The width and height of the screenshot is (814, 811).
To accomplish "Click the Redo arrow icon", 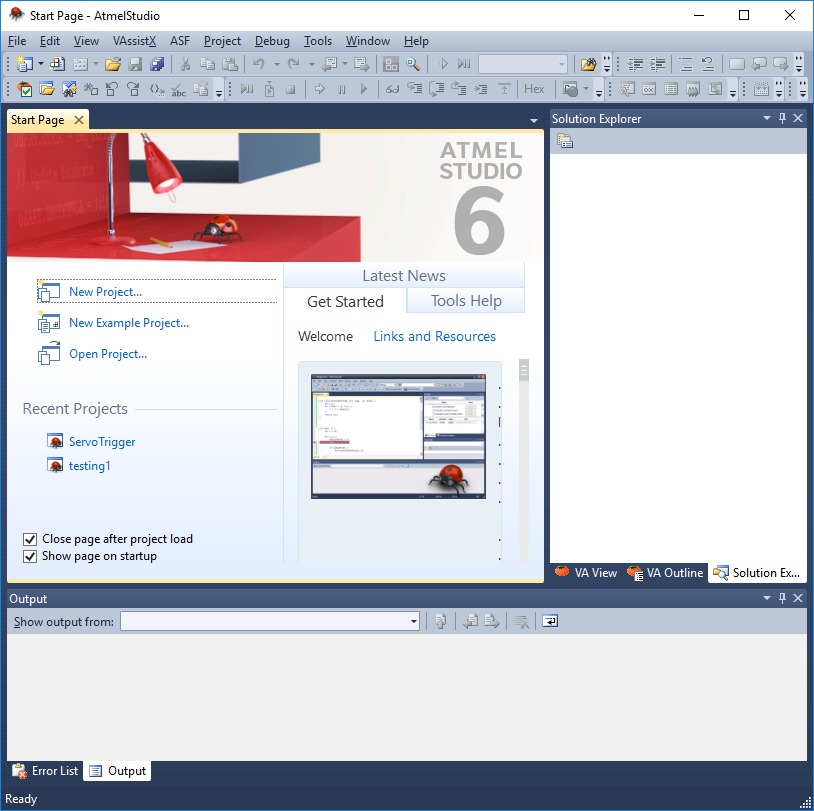I will (294, 64).
